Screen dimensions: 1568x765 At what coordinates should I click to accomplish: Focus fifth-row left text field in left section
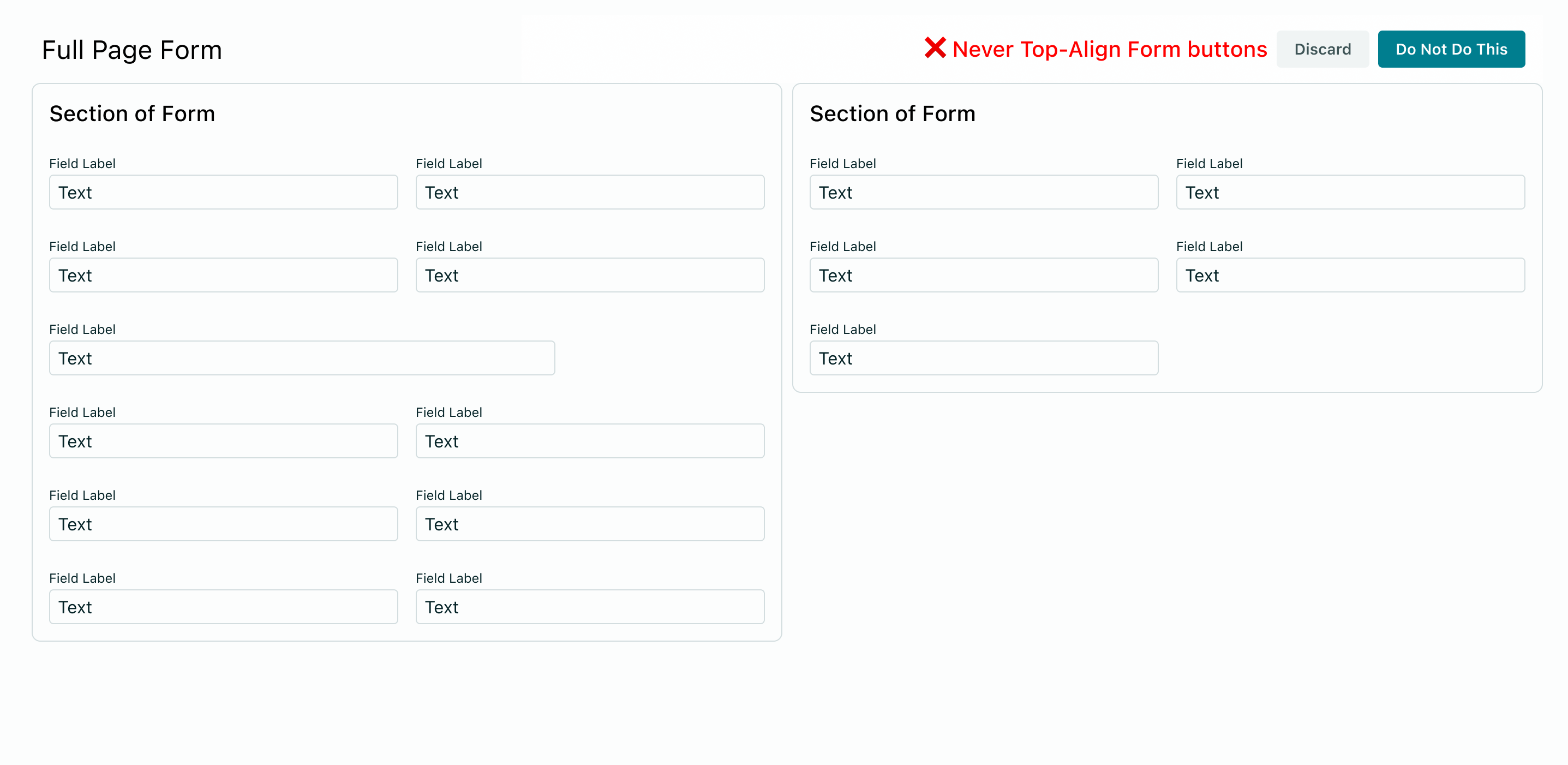[x=223, y=523]
